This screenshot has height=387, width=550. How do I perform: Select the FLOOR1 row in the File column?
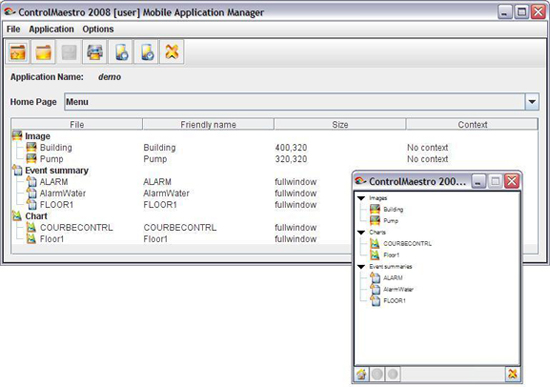pyautogui.click(x=56, y=205)
